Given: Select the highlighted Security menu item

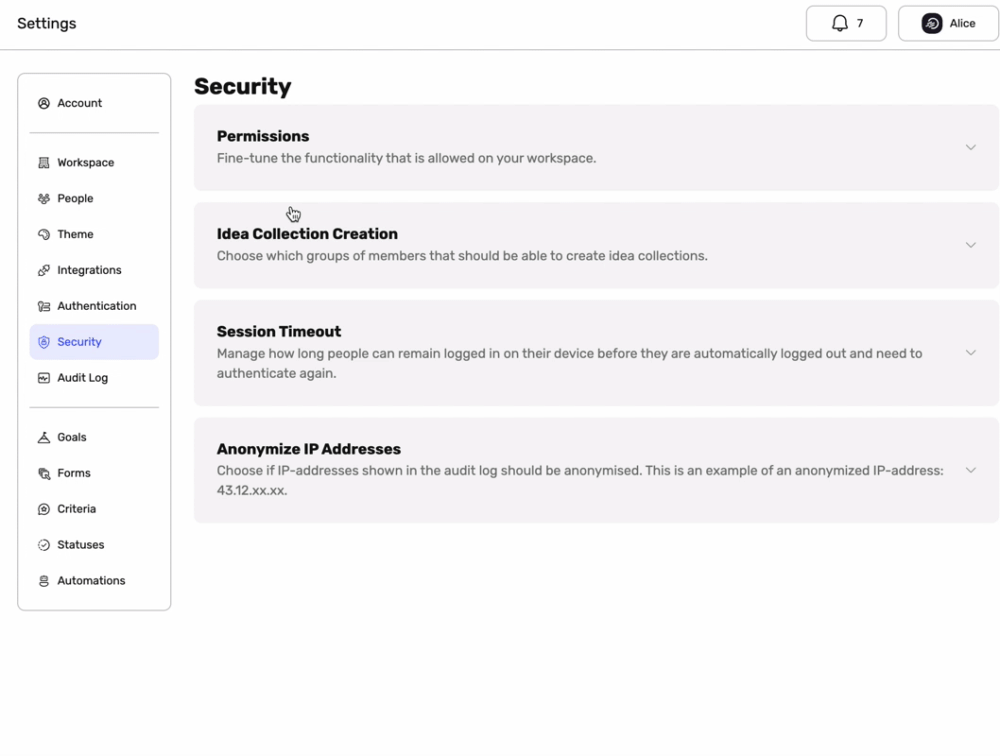Looking at the screenshot, I should point(94,342).
